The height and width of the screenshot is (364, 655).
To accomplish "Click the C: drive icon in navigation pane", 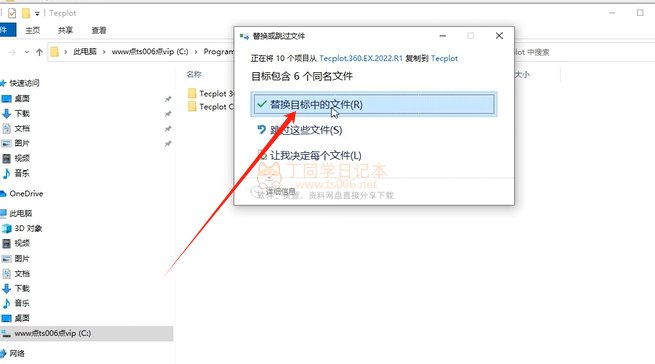I will pyautogui.click(x=6, y=333).
